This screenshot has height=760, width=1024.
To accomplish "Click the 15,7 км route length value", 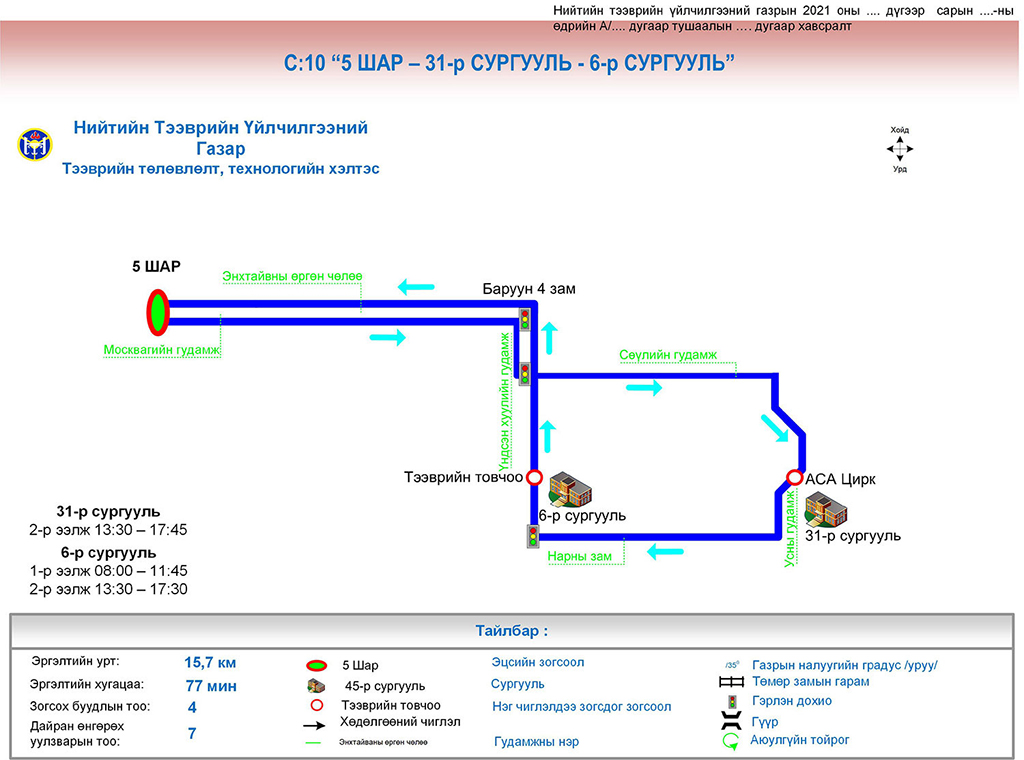I will [x=210, y=662].
